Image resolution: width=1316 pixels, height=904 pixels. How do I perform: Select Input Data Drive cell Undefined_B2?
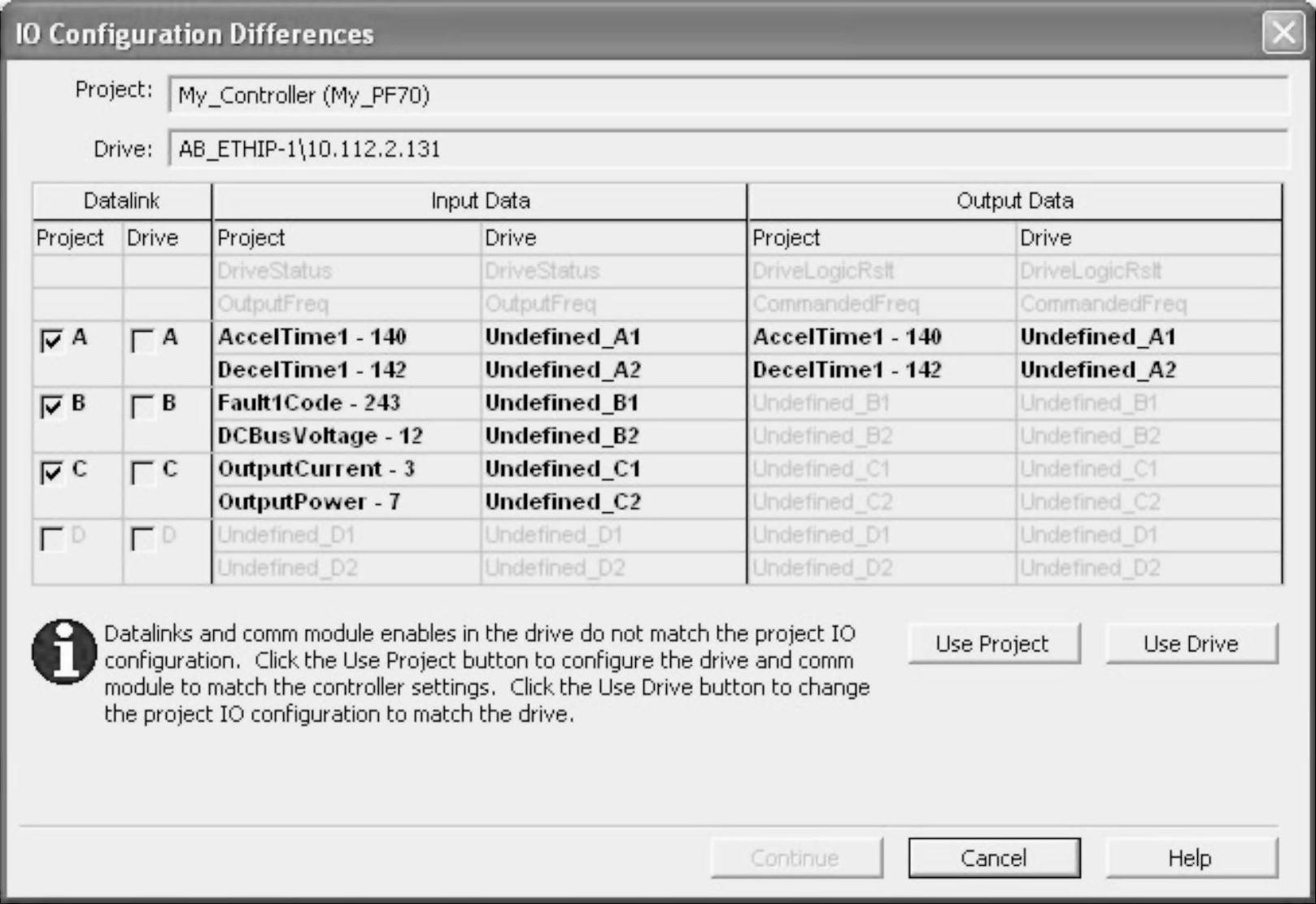614,437
